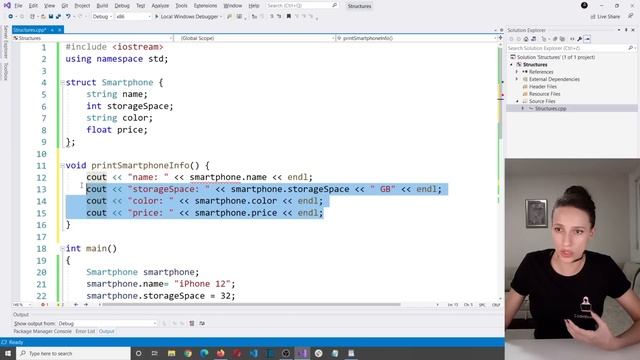Switch to Package Manager Console tab

pyautogui.click(x=42, y=331)
